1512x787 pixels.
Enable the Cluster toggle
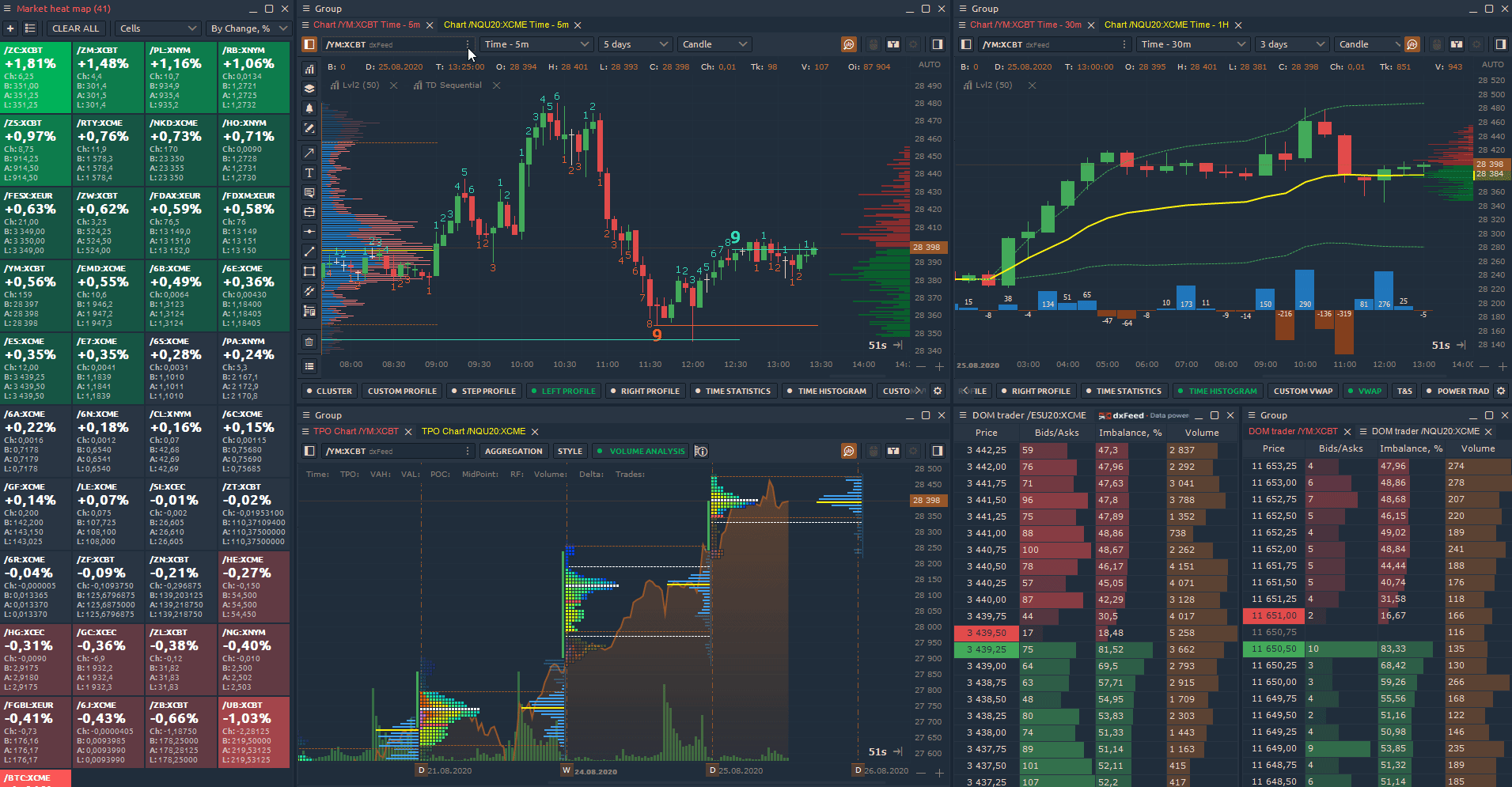329,391
